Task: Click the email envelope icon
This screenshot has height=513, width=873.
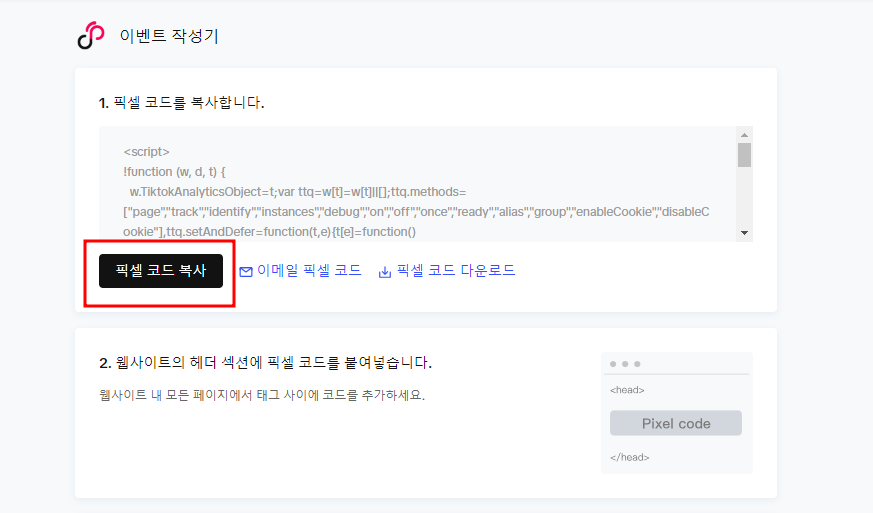Action: pyautogui.click(x=246, y=272)
